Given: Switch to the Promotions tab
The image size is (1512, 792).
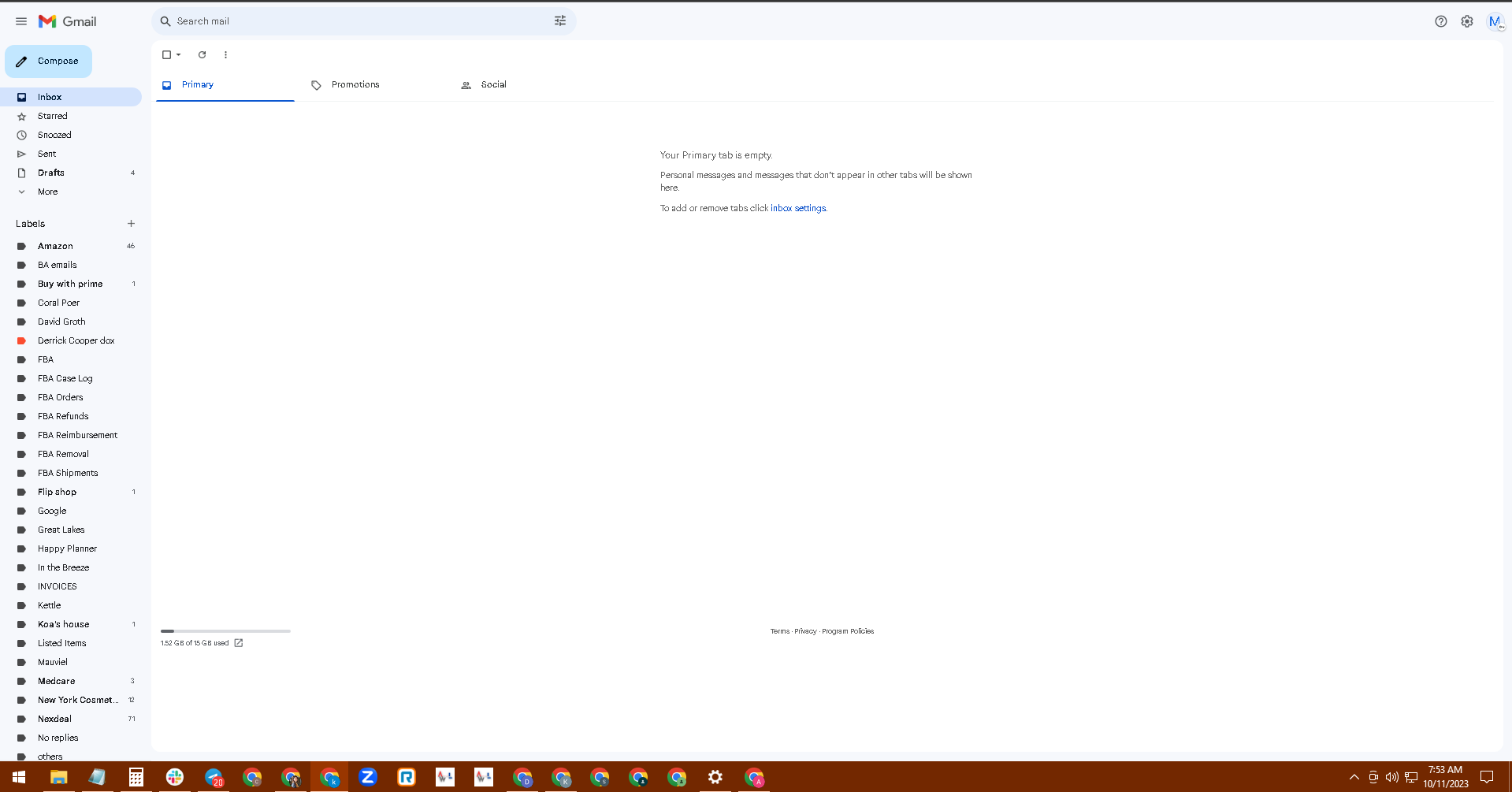Looking at the screenshot, I should [375, 85].
